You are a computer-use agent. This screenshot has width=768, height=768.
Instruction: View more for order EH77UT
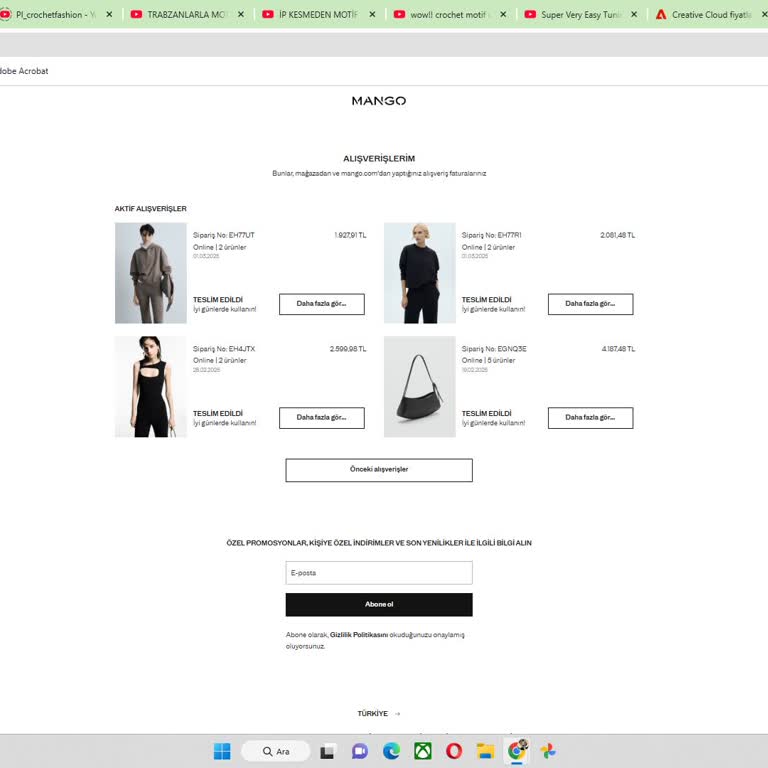point(322,304)
